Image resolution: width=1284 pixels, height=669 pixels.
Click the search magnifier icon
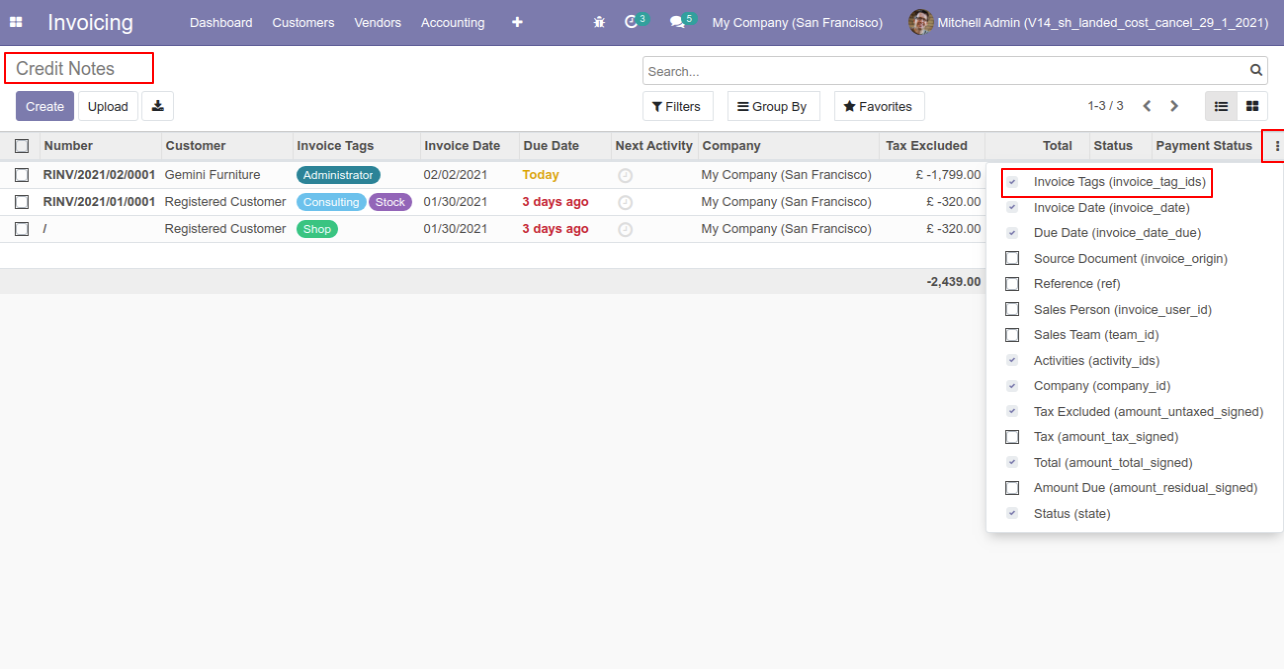(x=1256, y=71)
